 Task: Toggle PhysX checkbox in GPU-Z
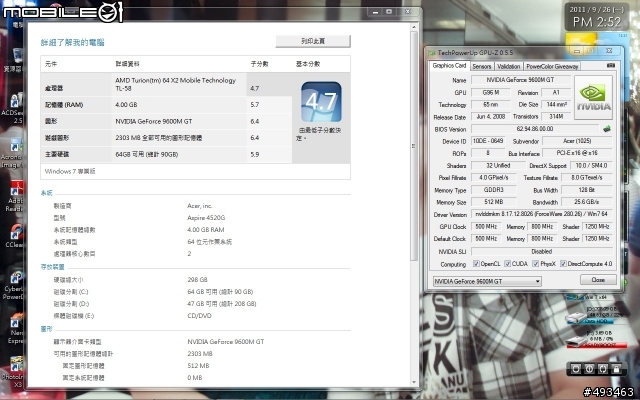[x=536, y=264]
